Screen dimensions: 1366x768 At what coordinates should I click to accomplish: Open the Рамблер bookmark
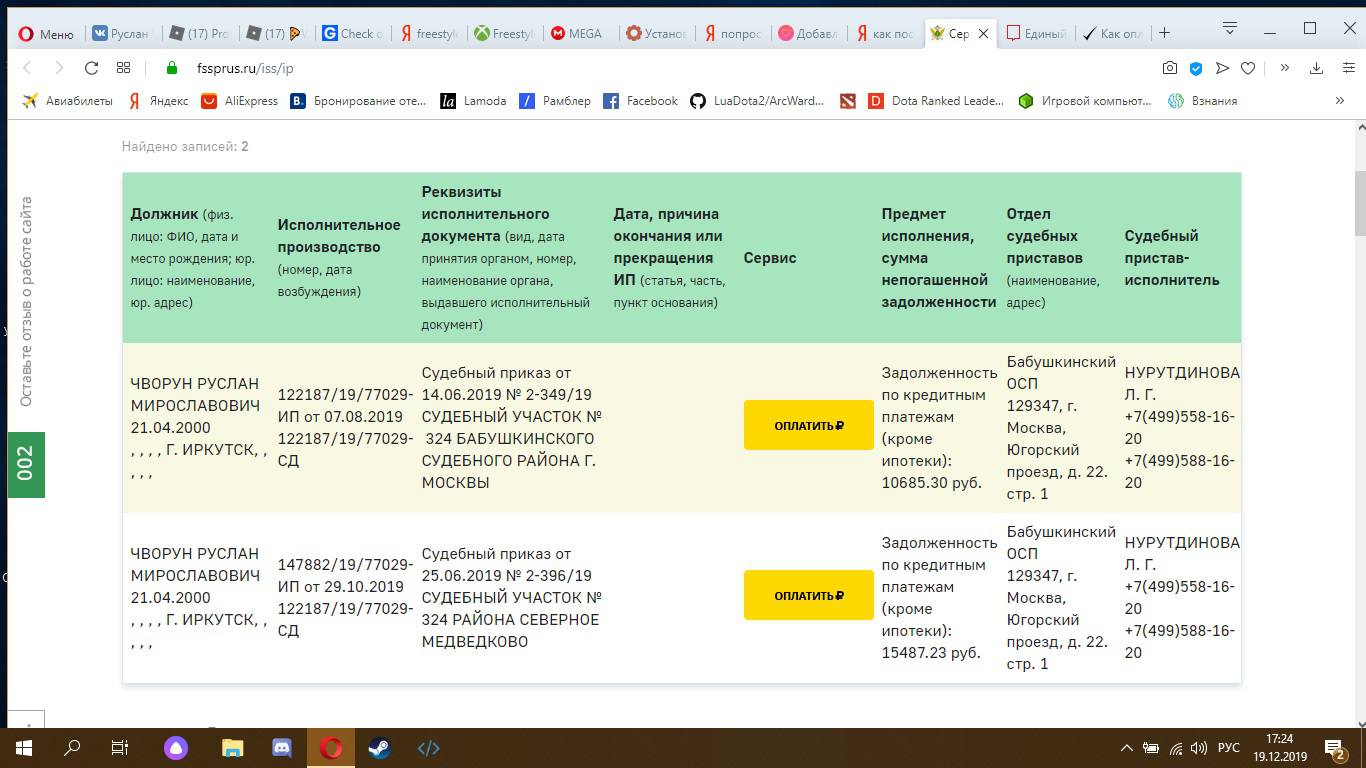[555, 100]
